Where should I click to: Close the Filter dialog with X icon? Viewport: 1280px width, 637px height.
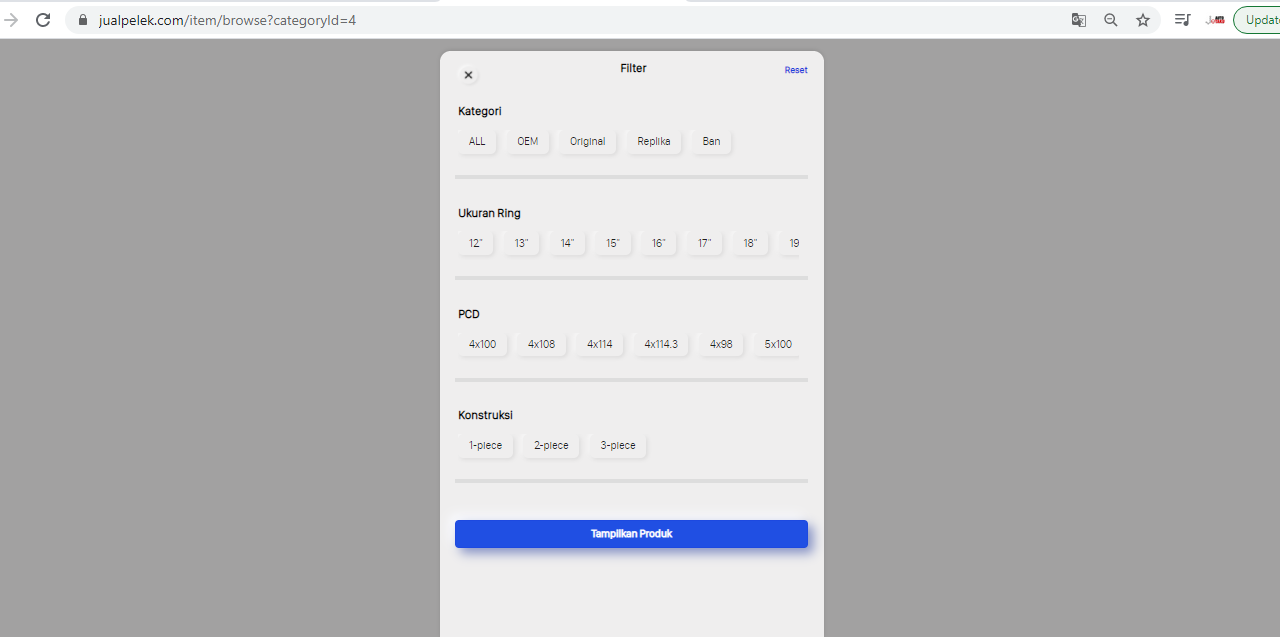click(468, 75)
